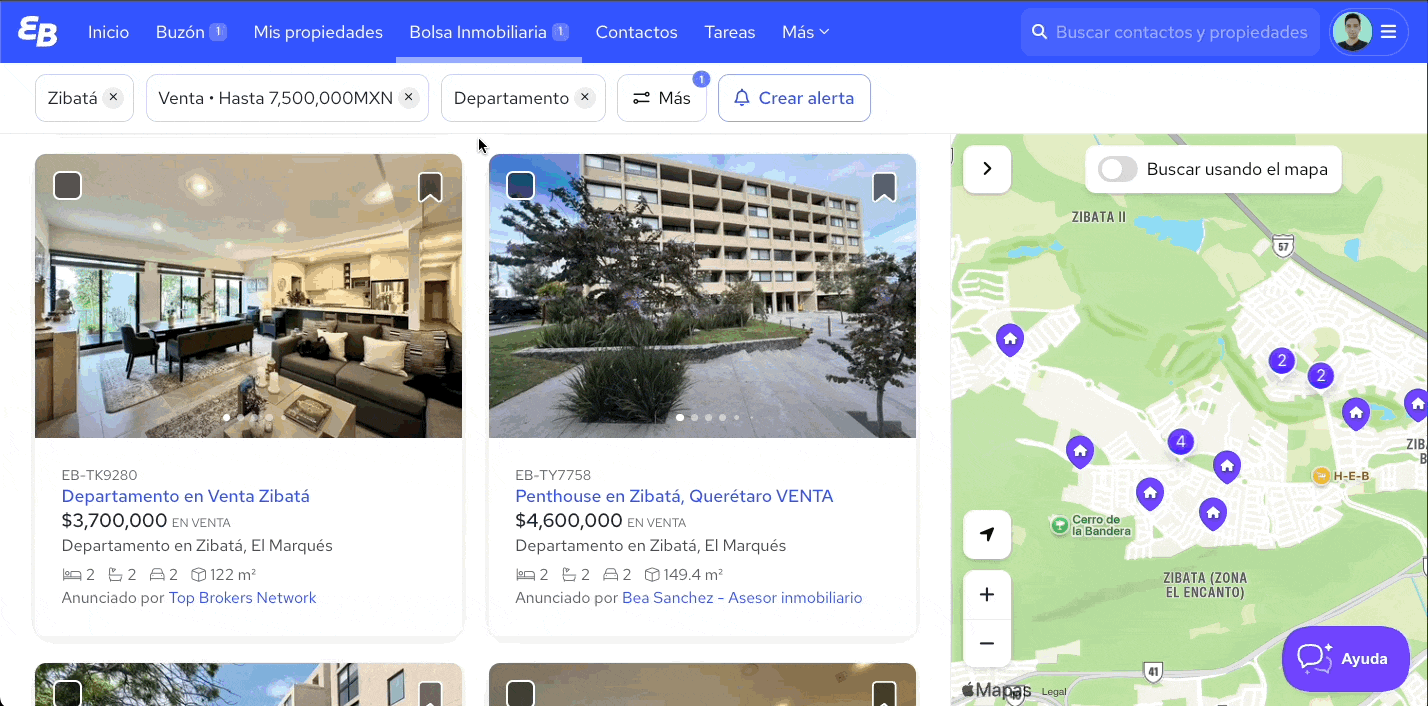
Task: Center map on current location arrow
Action: (x=987, y=534)
